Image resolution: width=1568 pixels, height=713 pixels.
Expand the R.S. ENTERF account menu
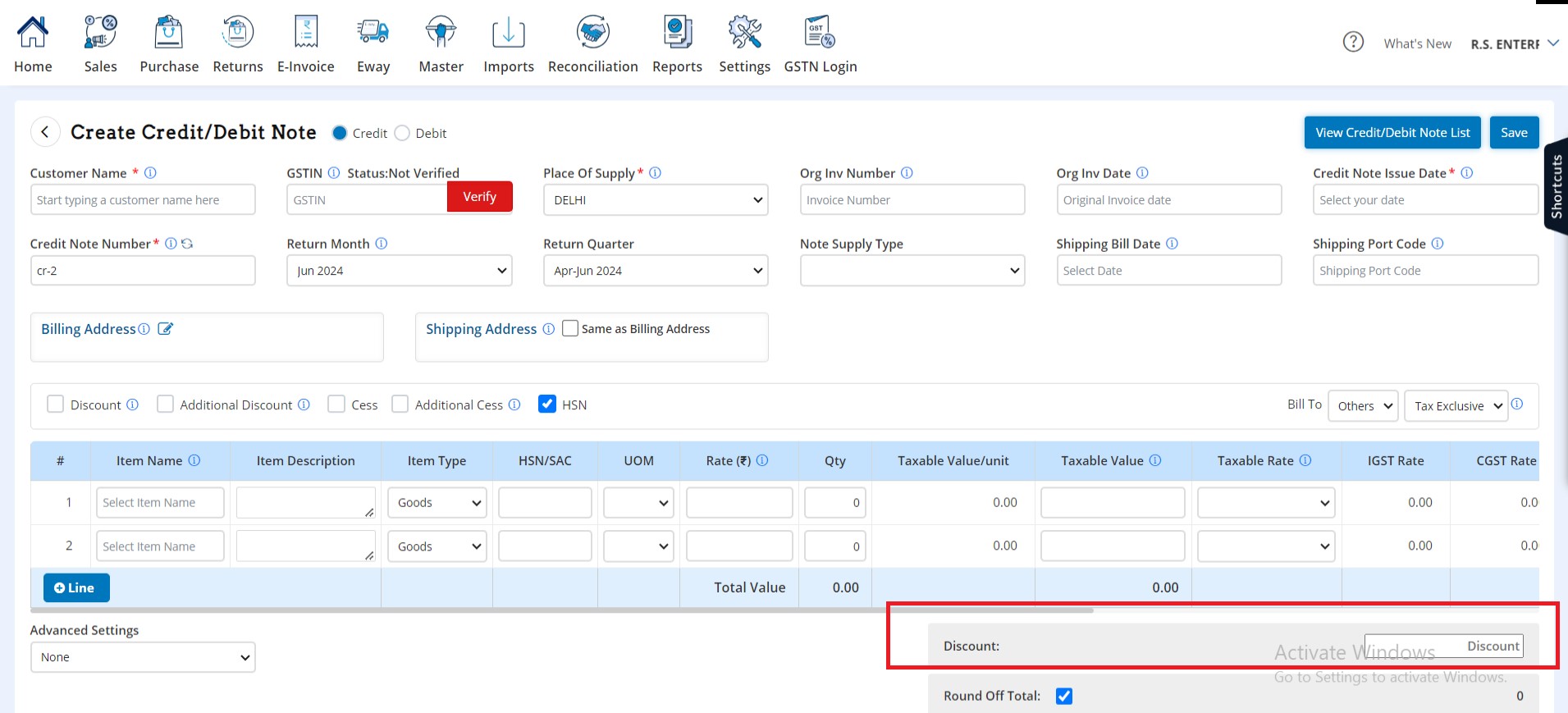[1515, 43]
